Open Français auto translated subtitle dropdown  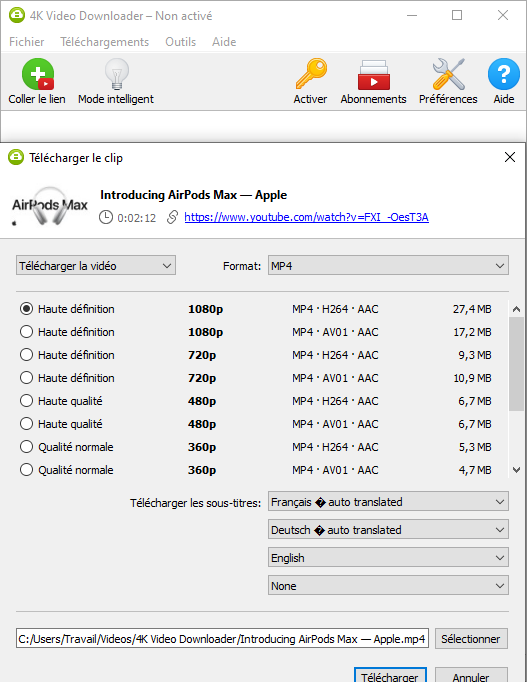point(388,502)
